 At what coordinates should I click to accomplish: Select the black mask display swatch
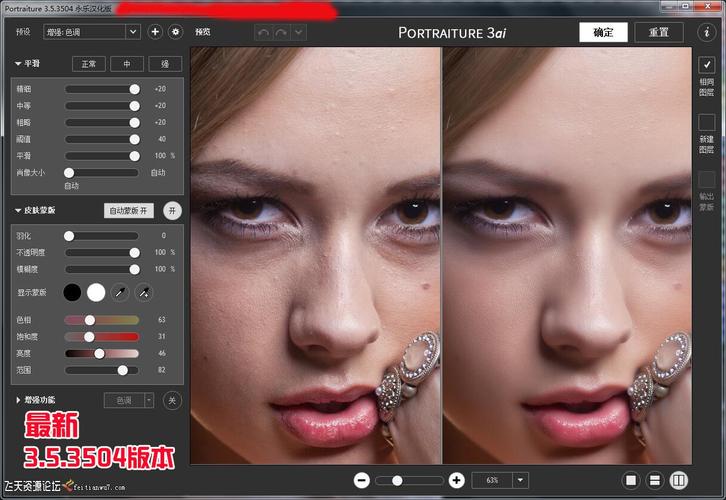72,293
